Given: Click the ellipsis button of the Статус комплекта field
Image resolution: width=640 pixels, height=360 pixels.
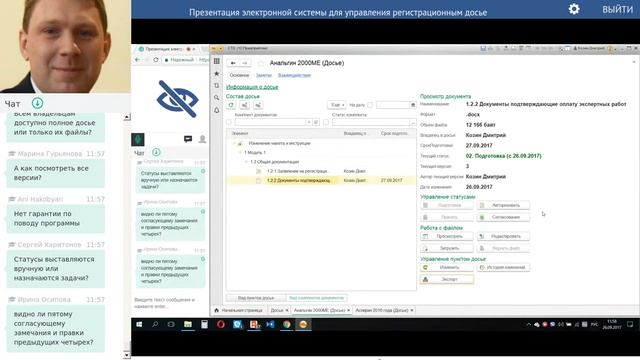Looking at the screenshot, I should 413,122.
